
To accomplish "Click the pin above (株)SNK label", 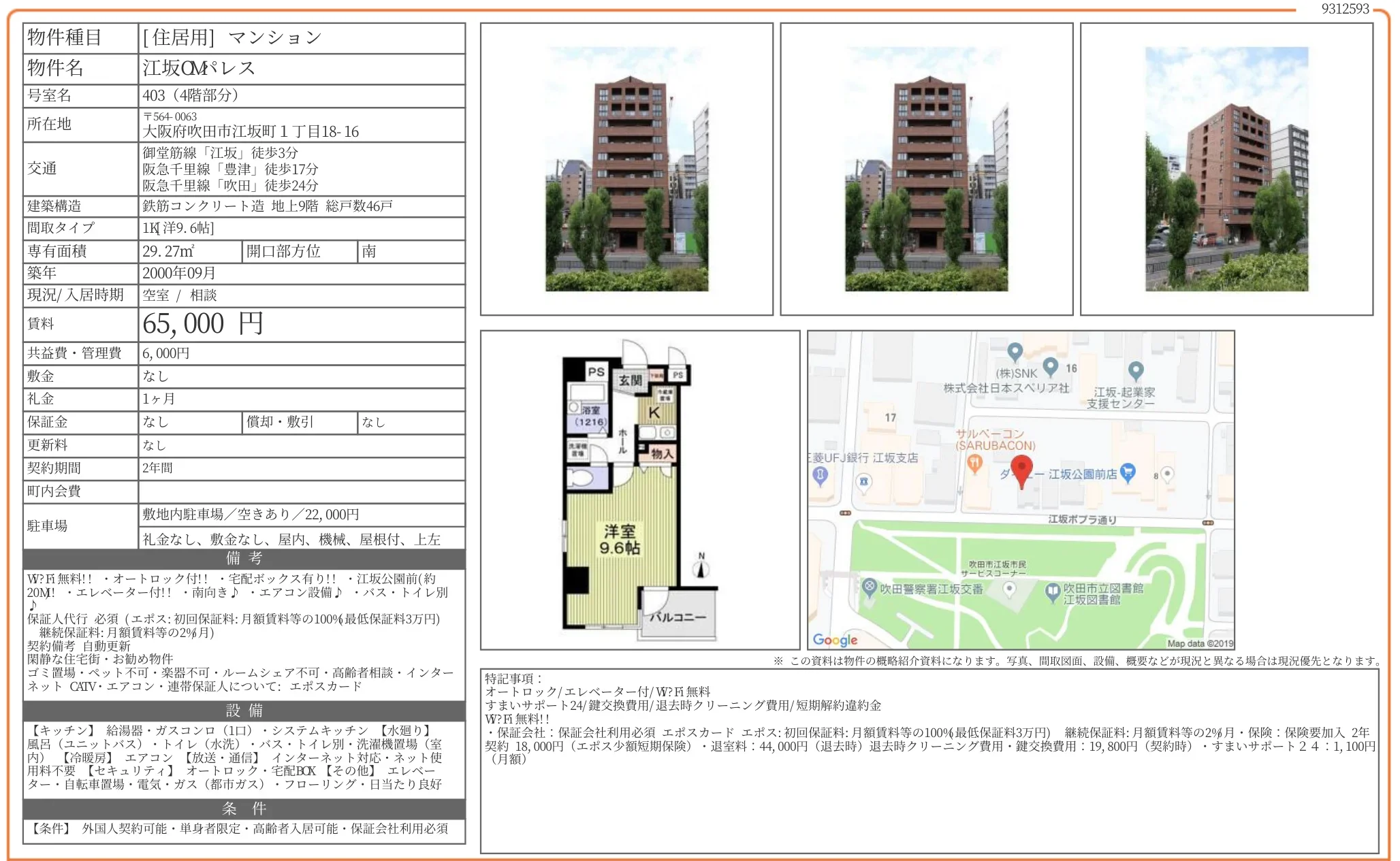I will click(x=1015, y=351).
